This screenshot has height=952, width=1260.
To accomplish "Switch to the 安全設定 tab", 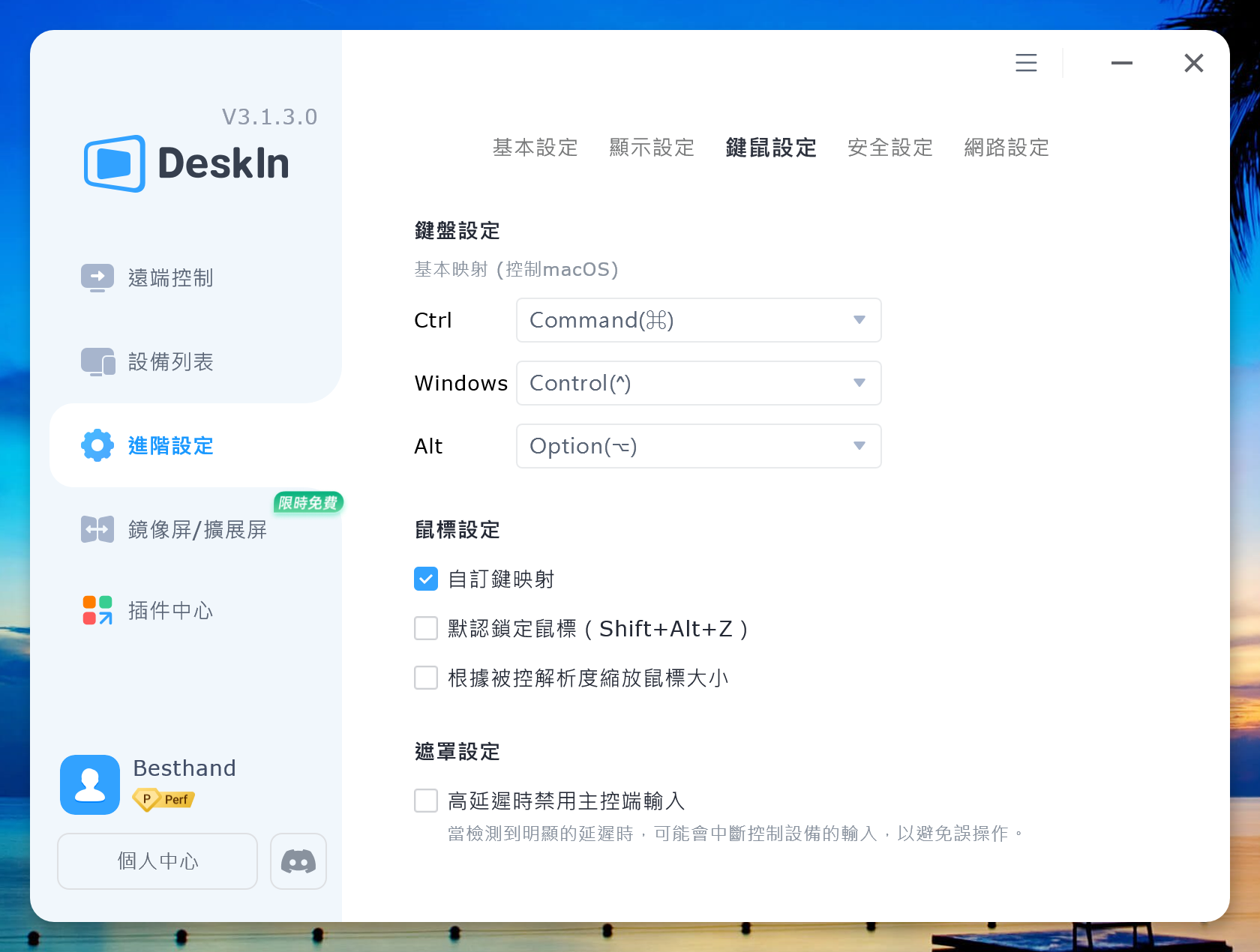I will pyautogui.click(x=889, y=148).
